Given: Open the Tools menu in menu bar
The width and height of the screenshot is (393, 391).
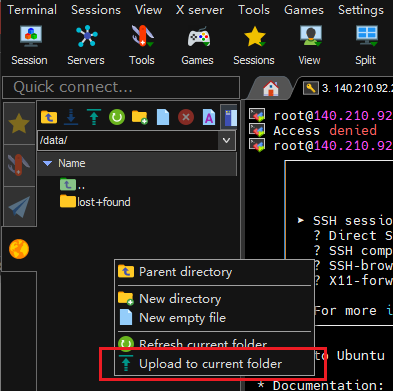Looking at the screenshot, I should tap(254, 10).
